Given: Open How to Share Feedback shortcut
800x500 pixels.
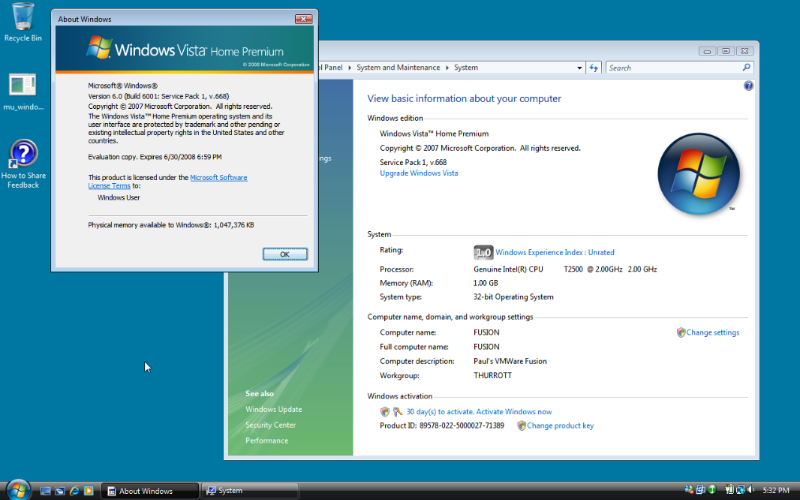Looking at the screenshot, I should tap(23, 164).
